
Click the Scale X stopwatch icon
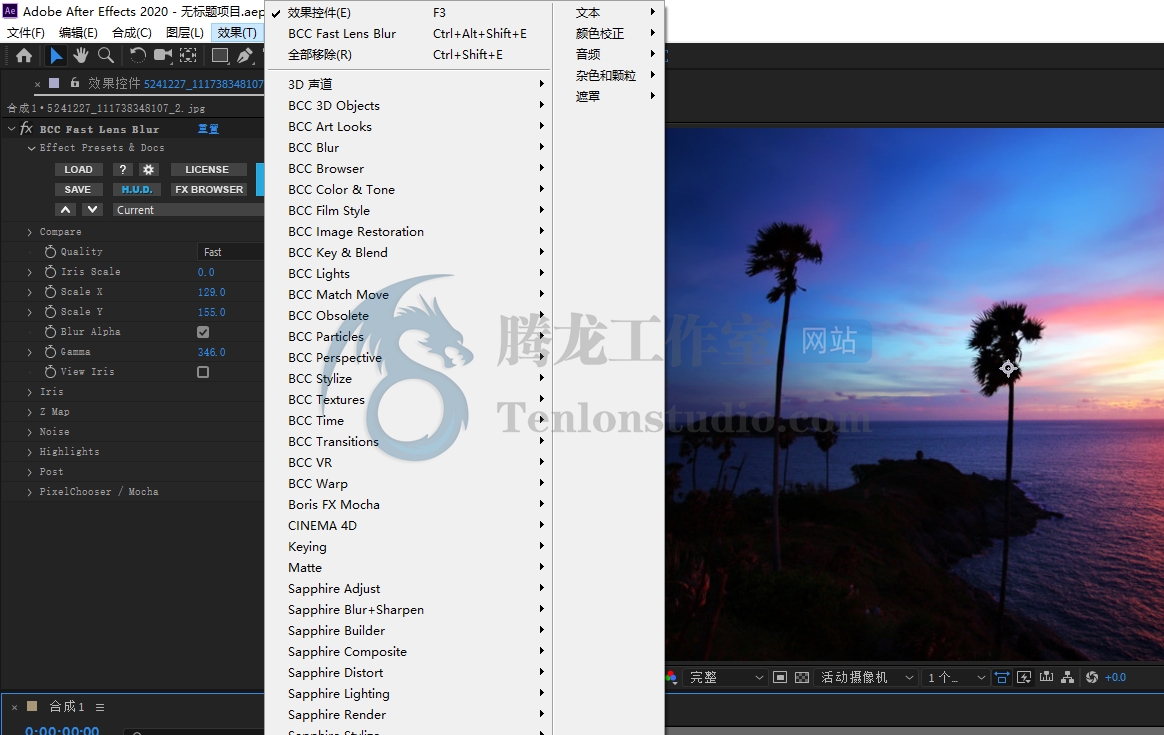(50, 292)
